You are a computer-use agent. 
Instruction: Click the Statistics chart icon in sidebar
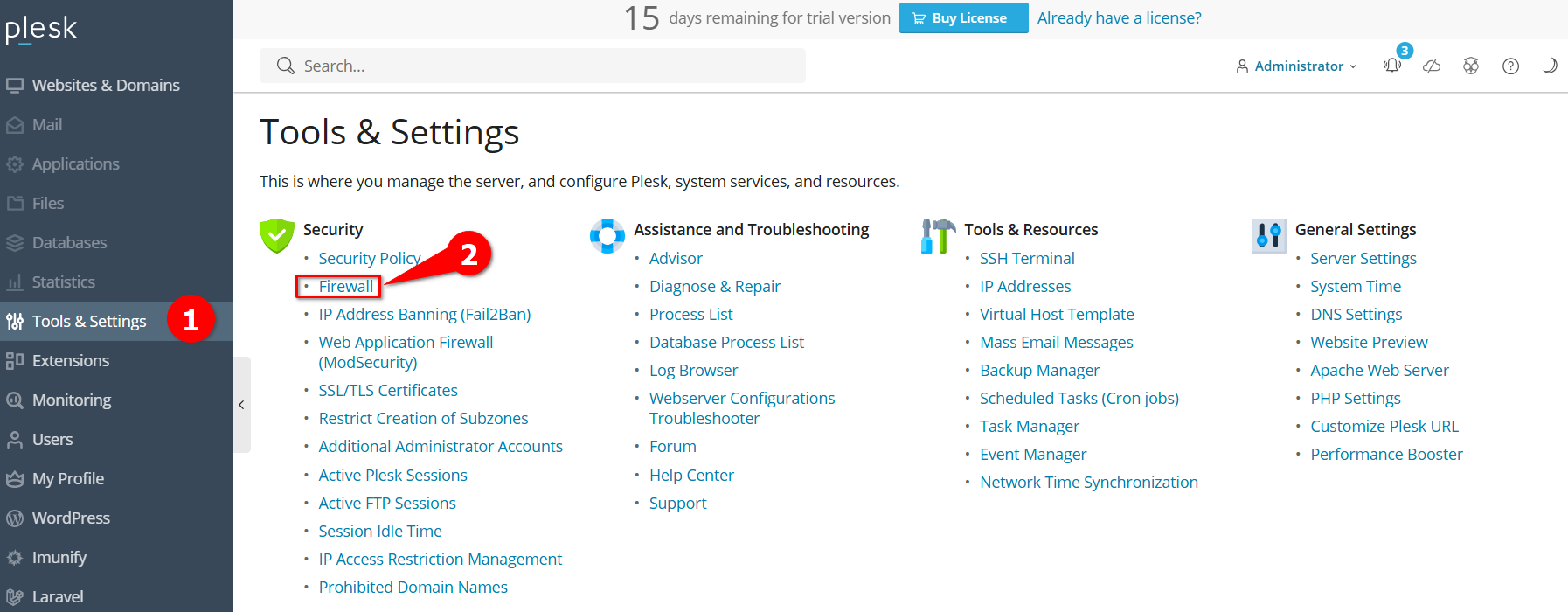pos(15,282)
